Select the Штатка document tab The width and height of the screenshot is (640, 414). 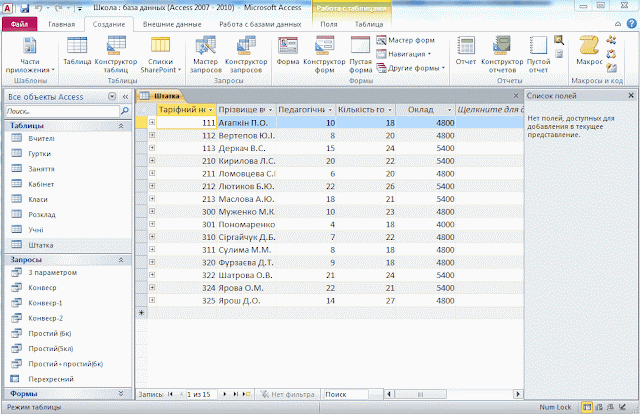click(x=162, y=96)
